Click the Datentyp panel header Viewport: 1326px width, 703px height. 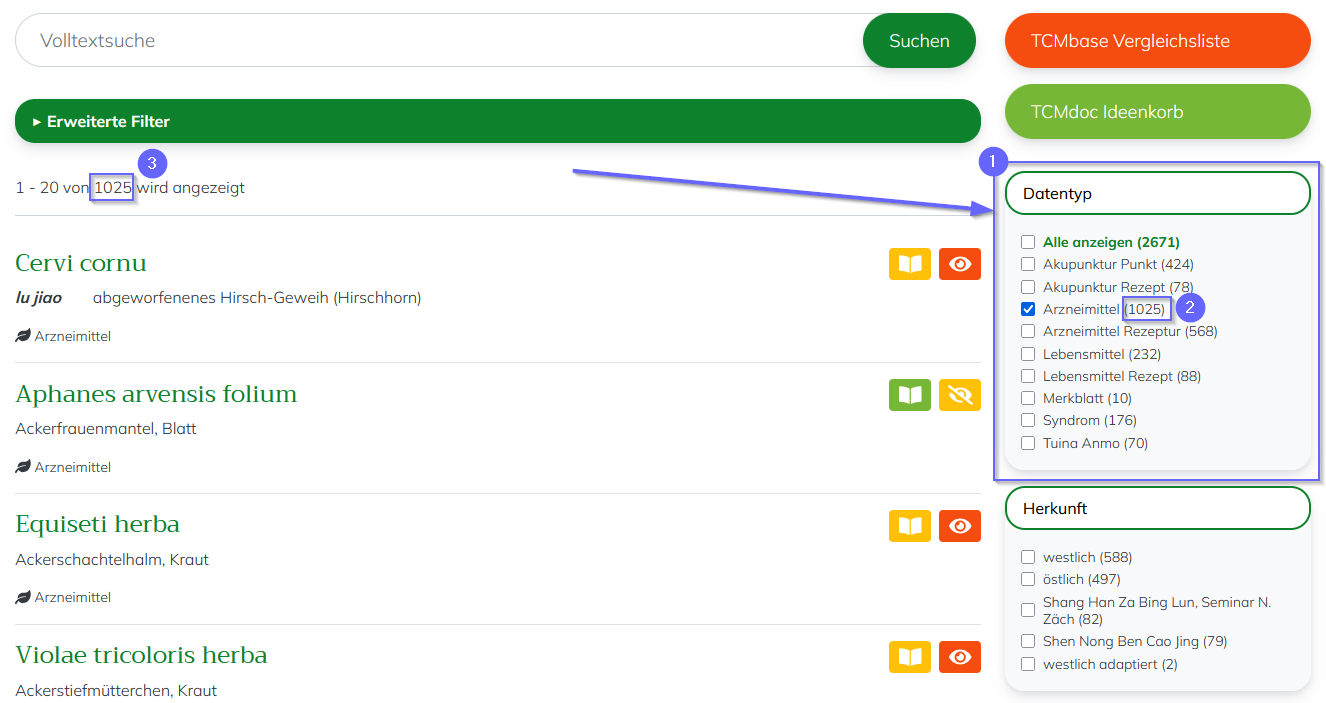click(x=1157, y=193)
